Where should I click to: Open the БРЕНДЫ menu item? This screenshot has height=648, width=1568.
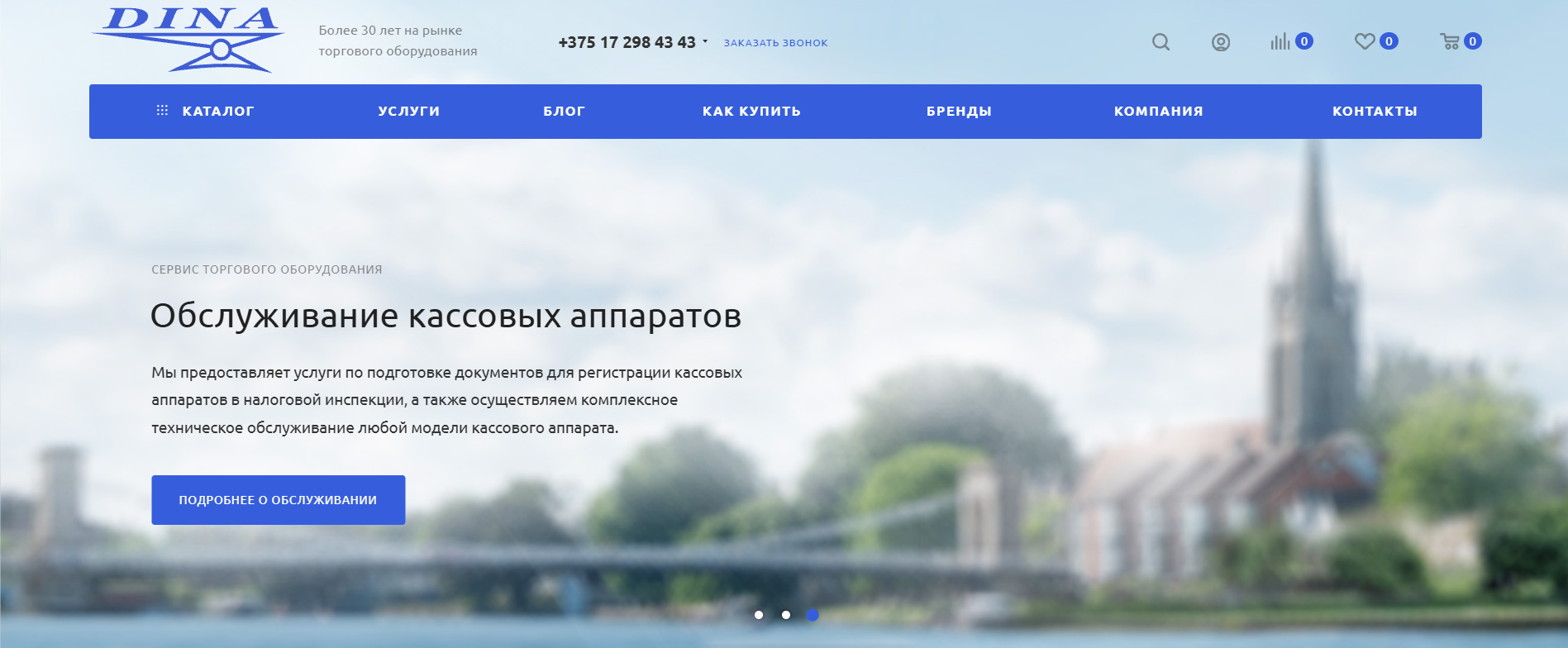[959, 112]
